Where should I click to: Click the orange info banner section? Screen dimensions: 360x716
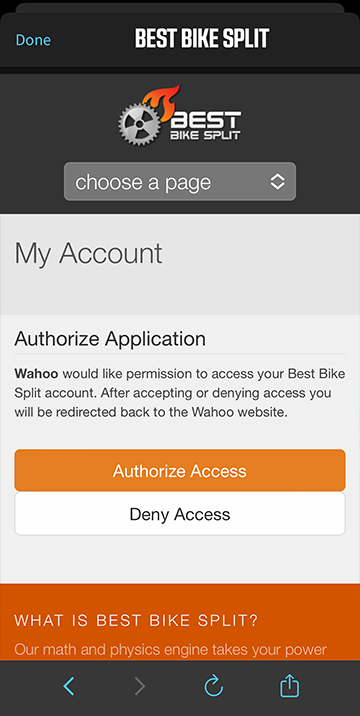click(180, 621)
